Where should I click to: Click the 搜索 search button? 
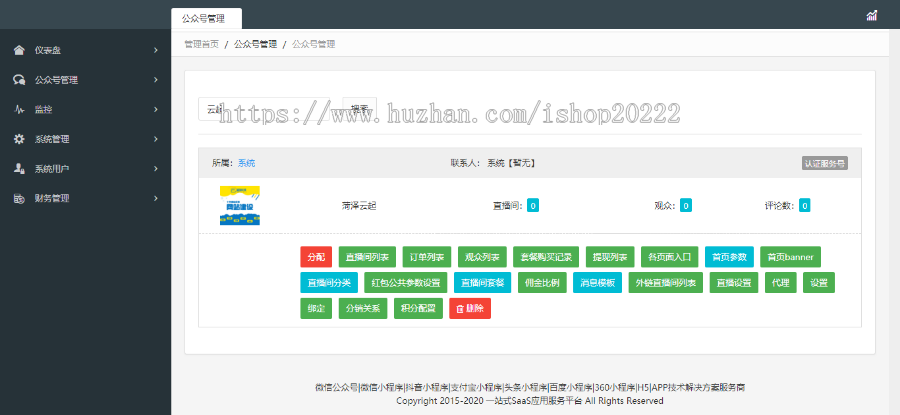[360, 109]
